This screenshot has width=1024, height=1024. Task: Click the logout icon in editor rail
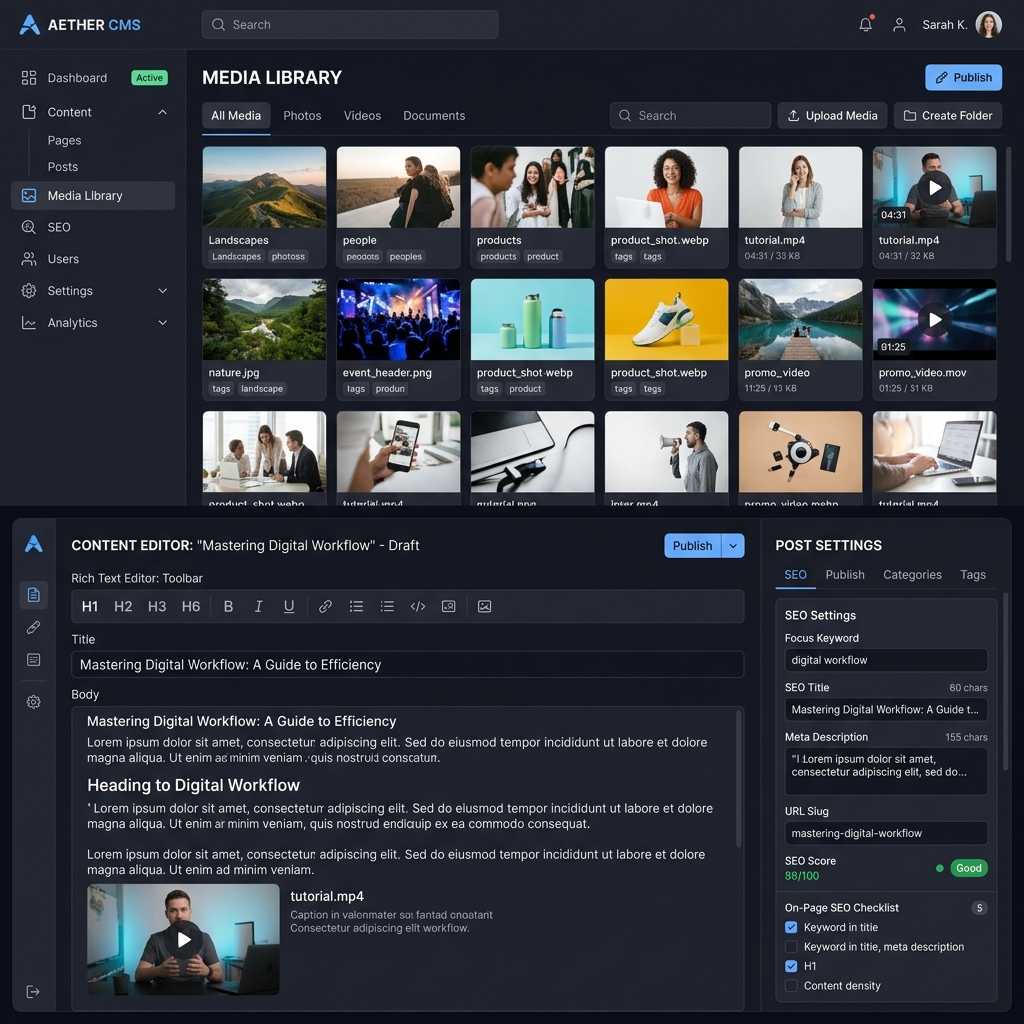[33, 992]
